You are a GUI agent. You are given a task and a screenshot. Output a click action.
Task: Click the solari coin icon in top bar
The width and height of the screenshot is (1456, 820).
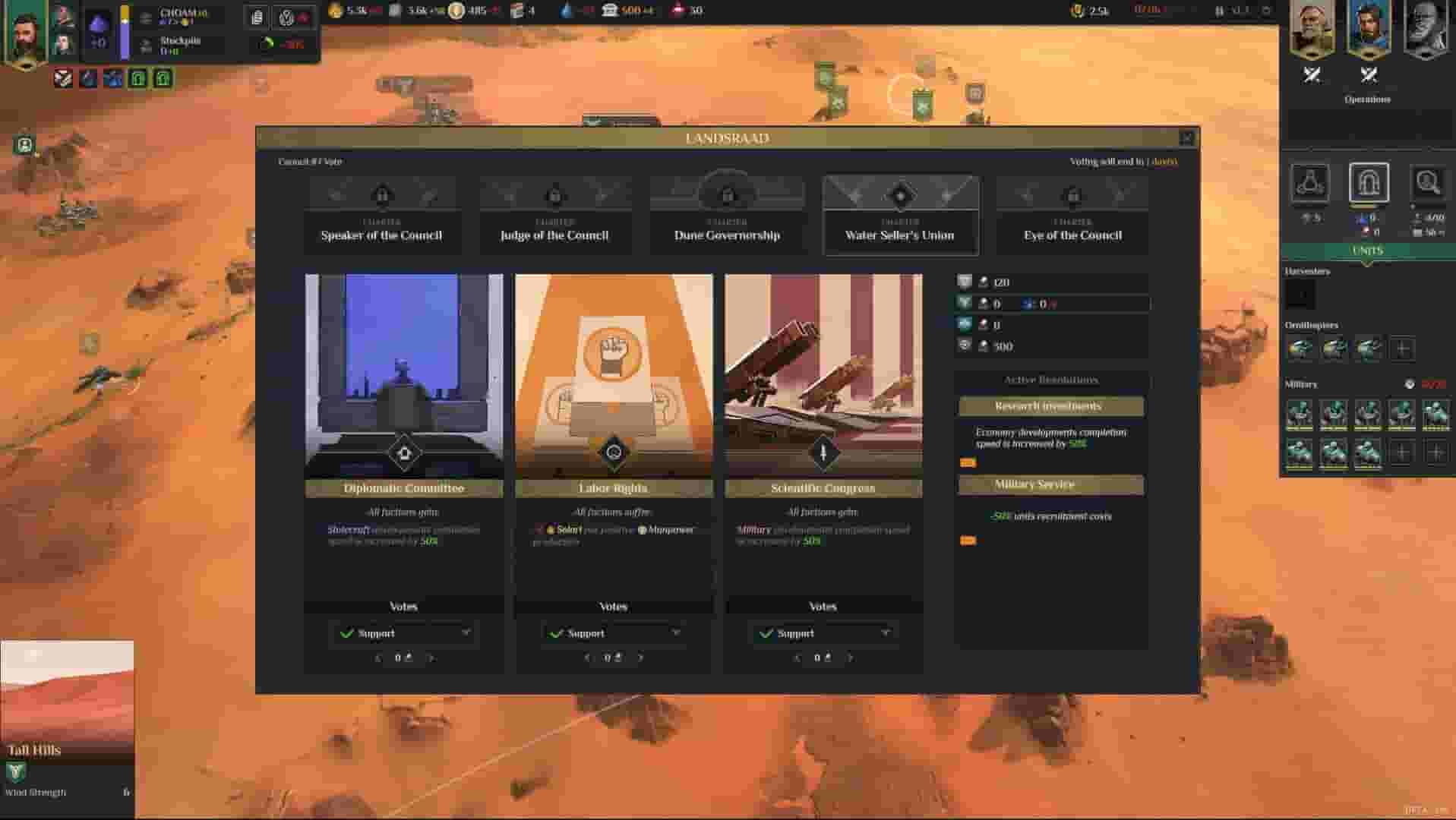coord(456,11)
